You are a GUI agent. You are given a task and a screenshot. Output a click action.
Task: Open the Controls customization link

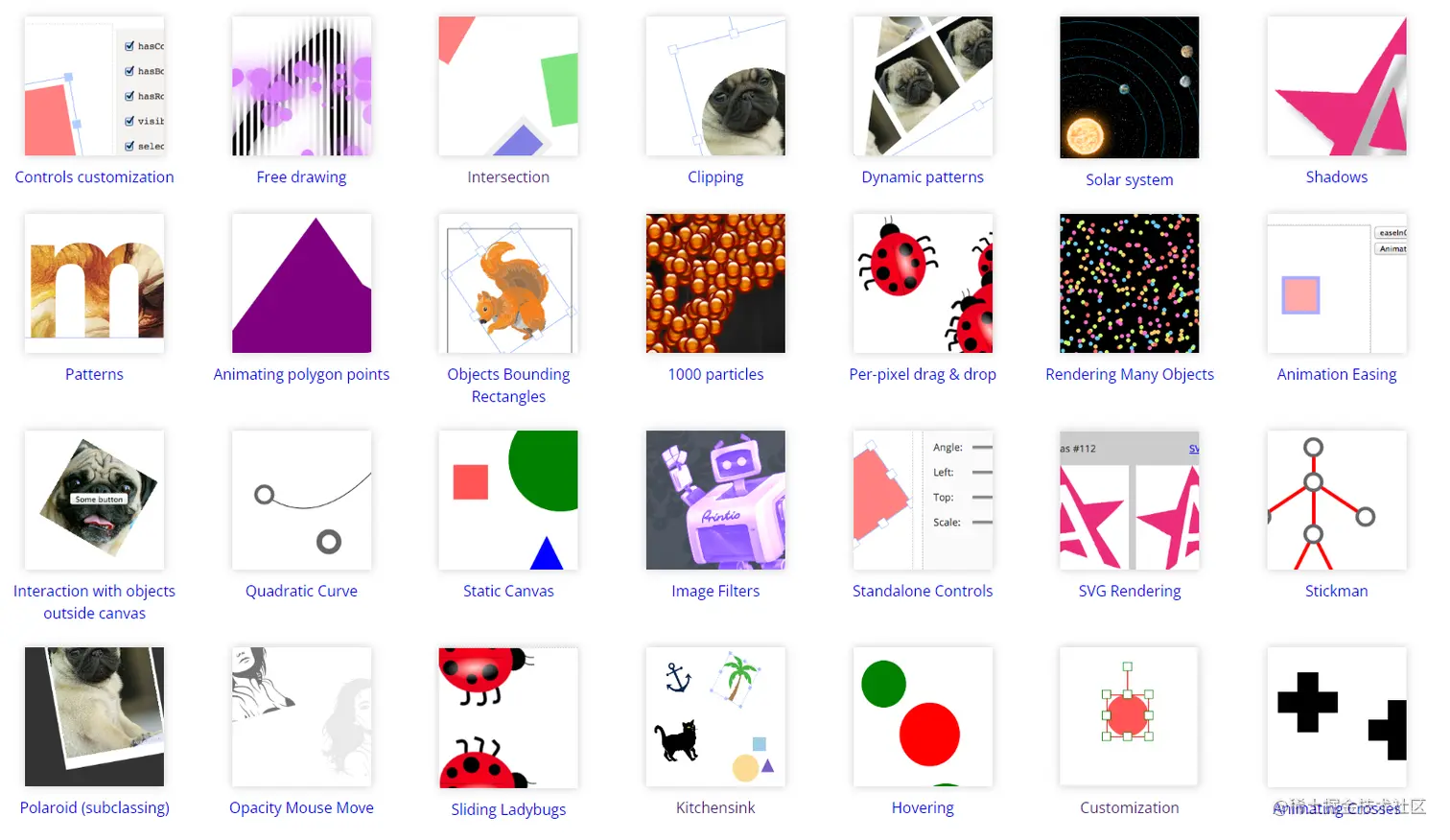(x=94, y=177)
